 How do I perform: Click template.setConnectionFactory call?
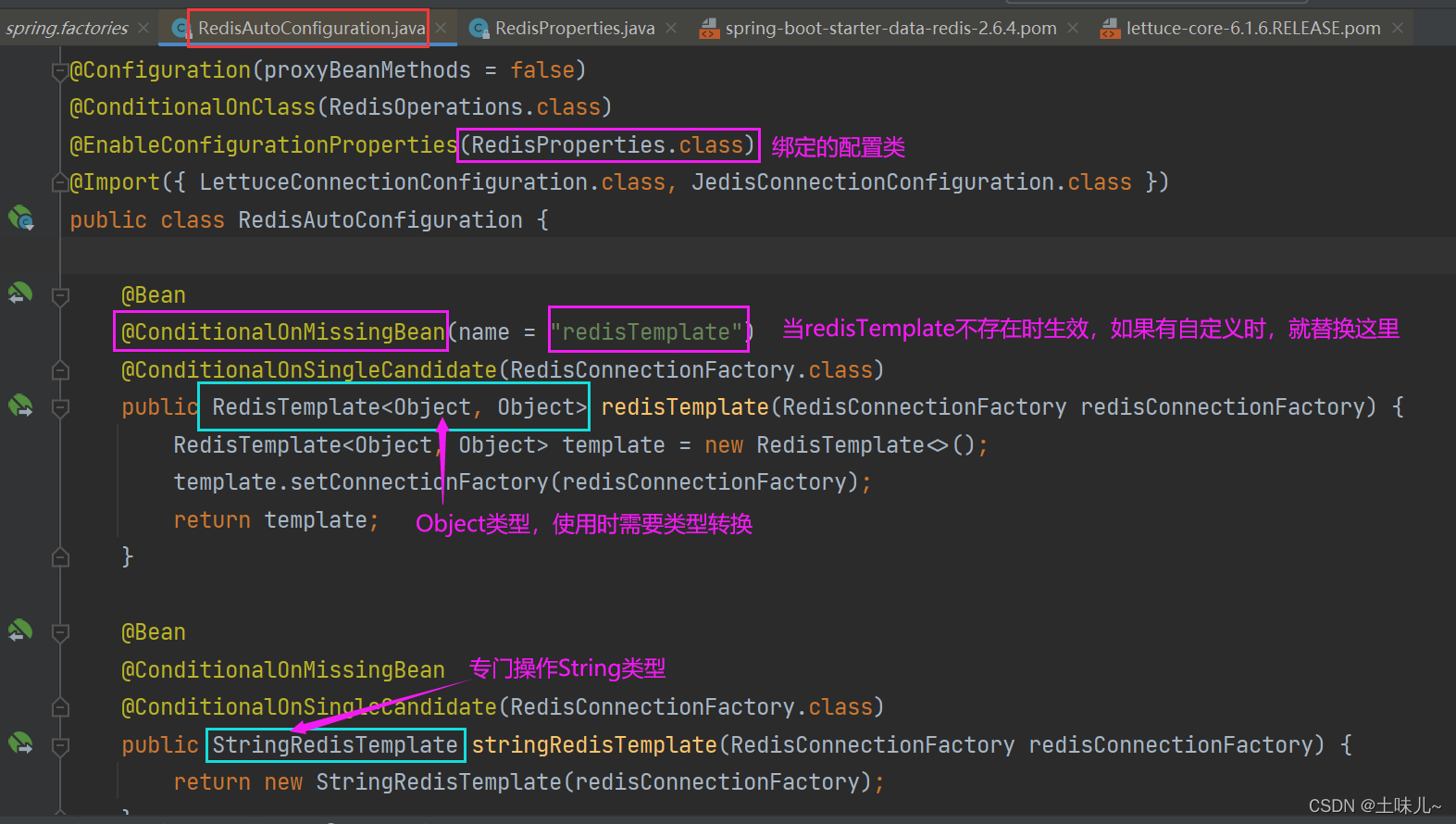click(522, 482)
